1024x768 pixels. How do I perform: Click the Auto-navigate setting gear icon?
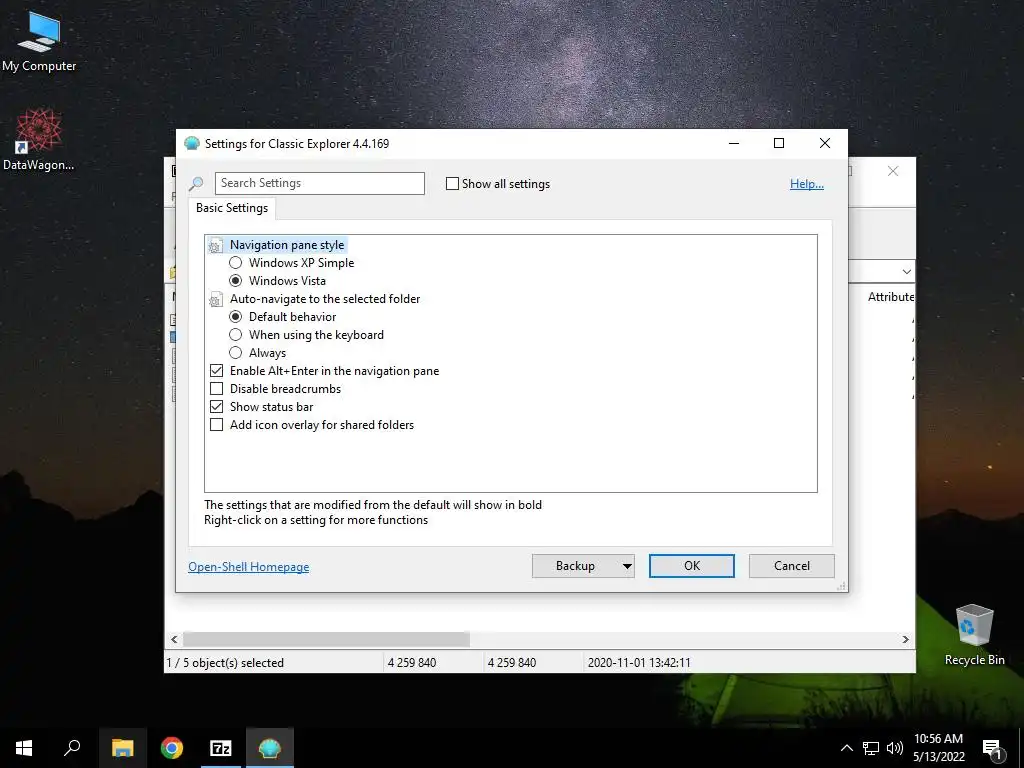pos(215,300)
